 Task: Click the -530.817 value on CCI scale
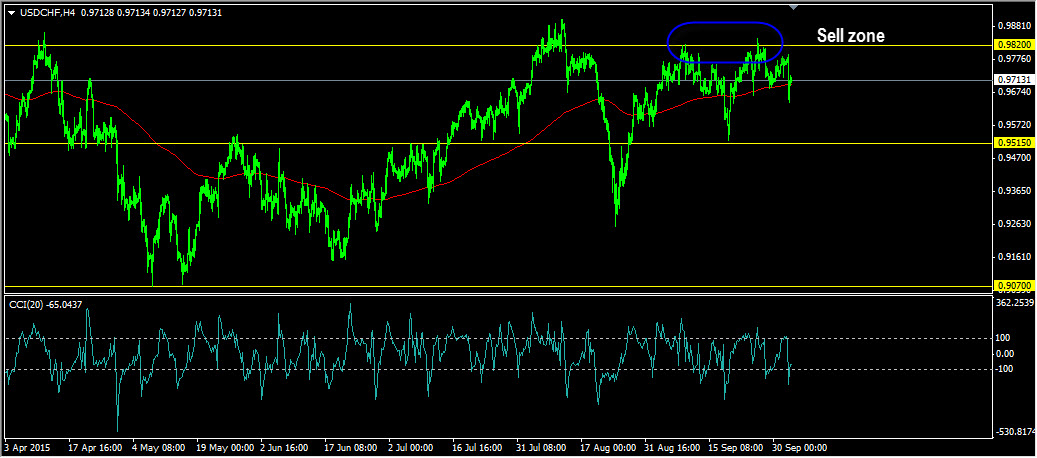(x=1016, y=432)
